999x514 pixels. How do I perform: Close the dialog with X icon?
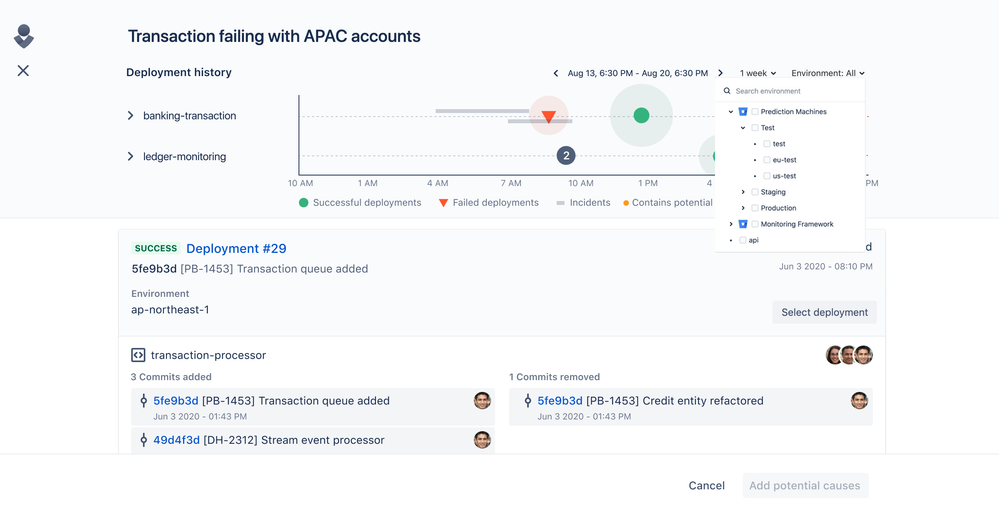[23, 71]
